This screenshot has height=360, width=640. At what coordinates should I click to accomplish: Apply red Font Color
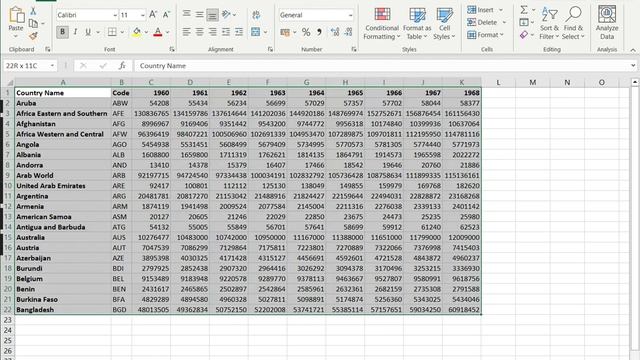(158, 32)
